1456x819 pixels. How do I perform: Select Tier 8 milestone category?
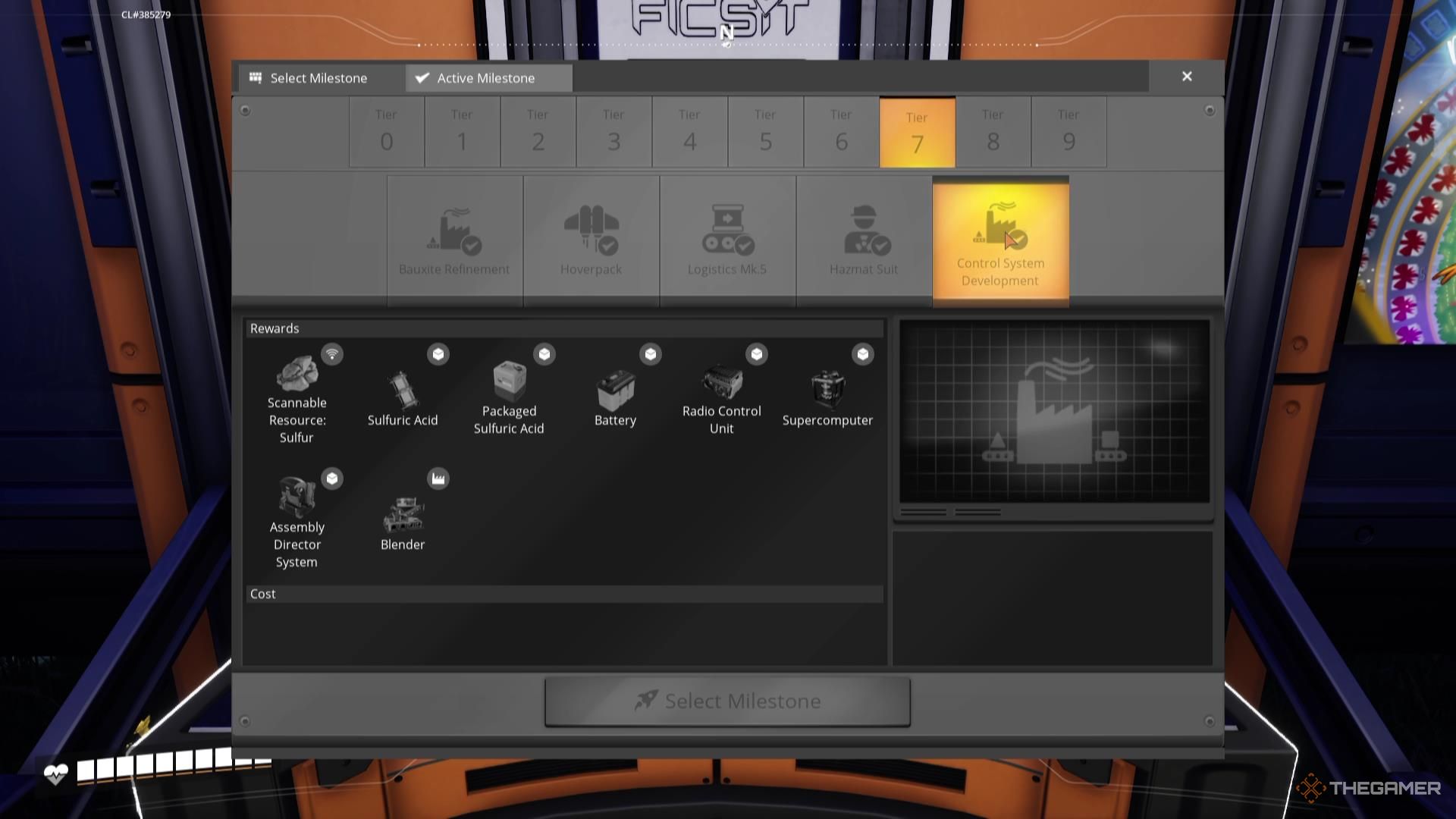pyautogui.click(x=992, y=130)
